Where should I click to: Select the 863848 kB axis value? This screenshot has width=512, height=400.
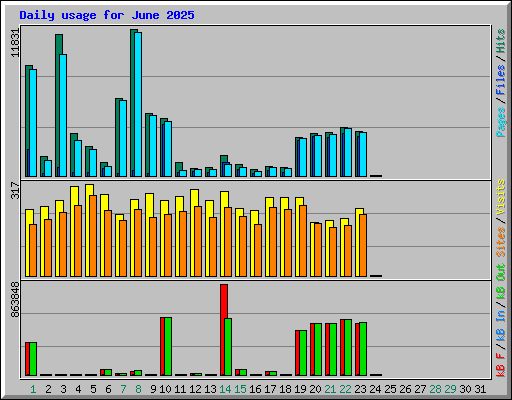pyautogui.click(x=15, y=300)
